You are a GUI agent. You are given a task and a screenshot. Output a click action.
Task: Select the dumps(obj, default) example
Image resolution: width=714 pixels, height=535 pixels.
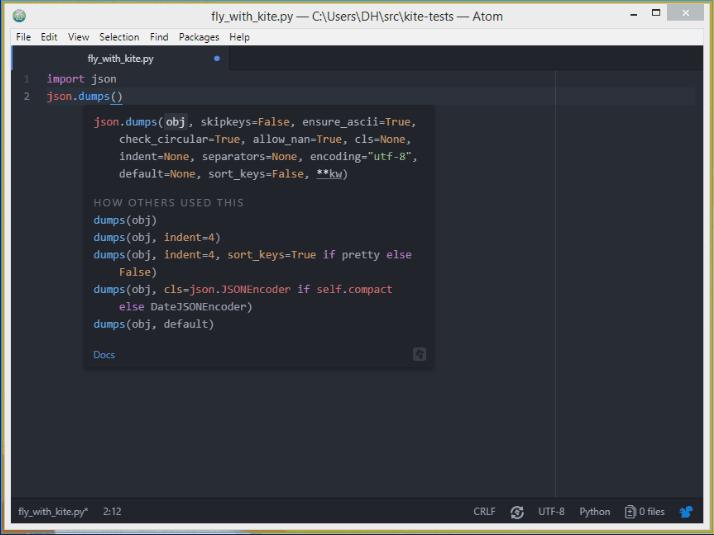[153, 324]
